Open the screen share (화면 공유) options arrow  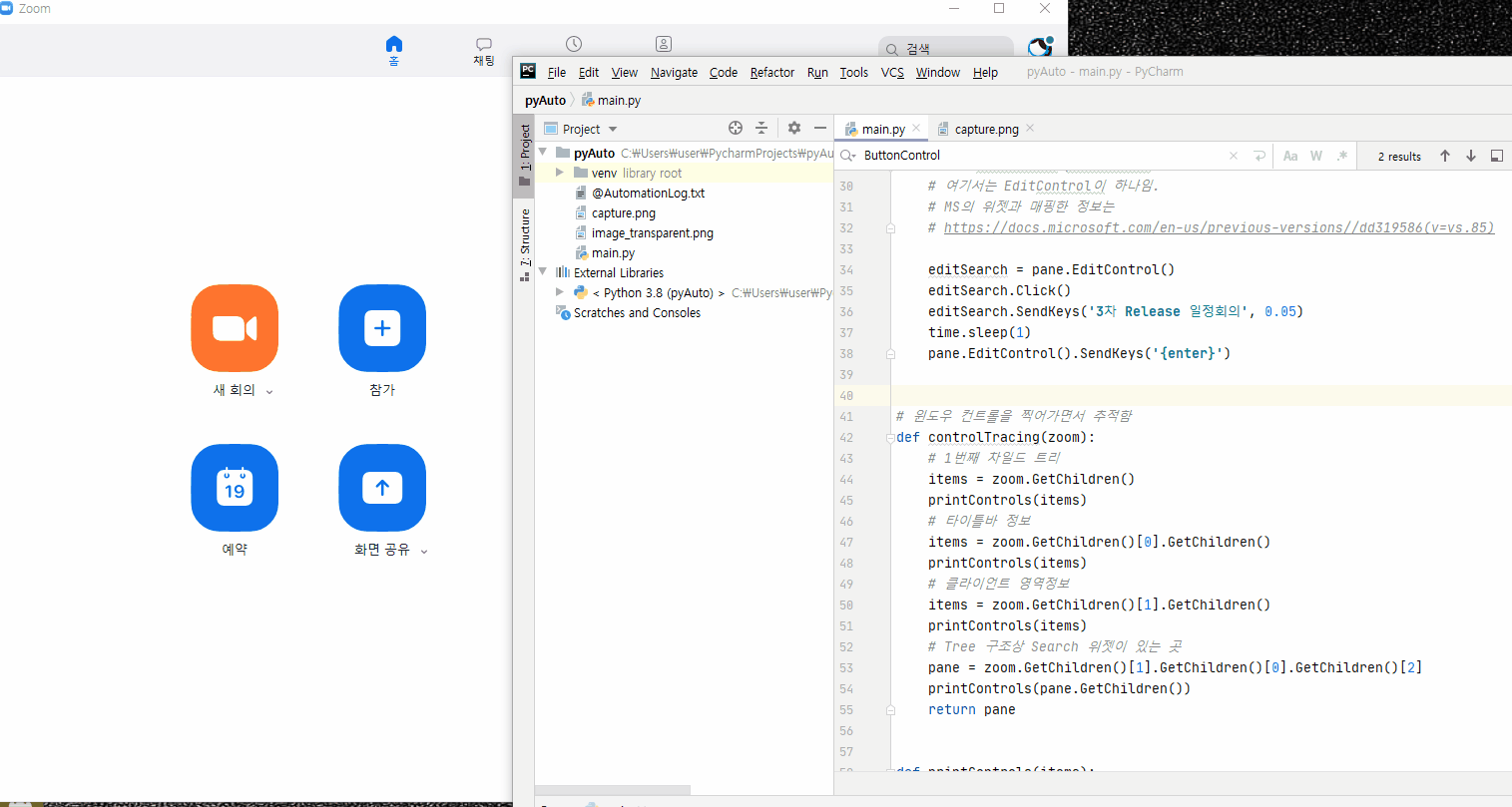click(424, 552)
